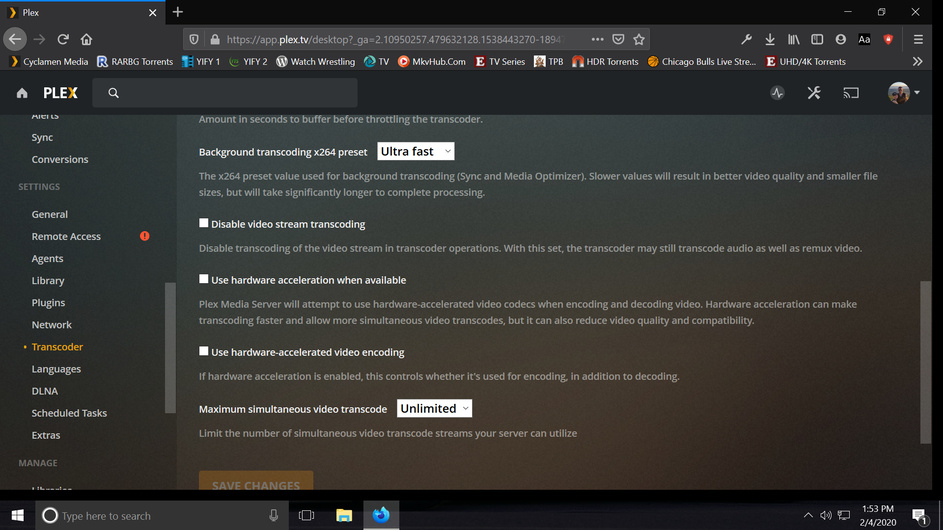
Task: Reload the page with refresh icon
Action: tap(63, 39)
